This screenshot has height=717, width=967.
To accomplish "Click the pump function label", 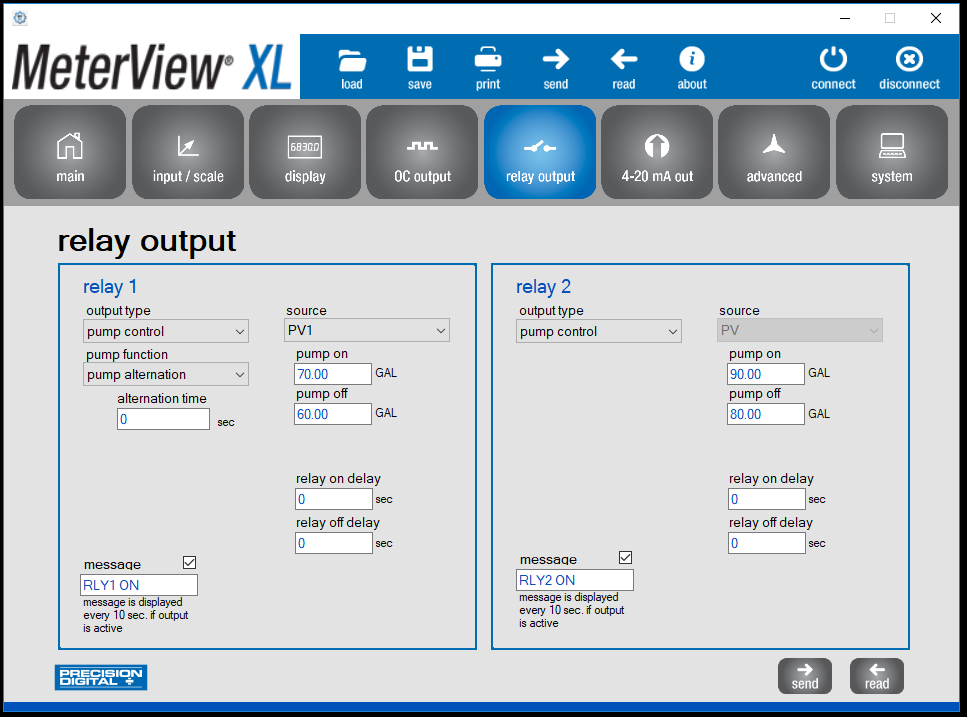I will pyautogui.click(x=126, y=354).
